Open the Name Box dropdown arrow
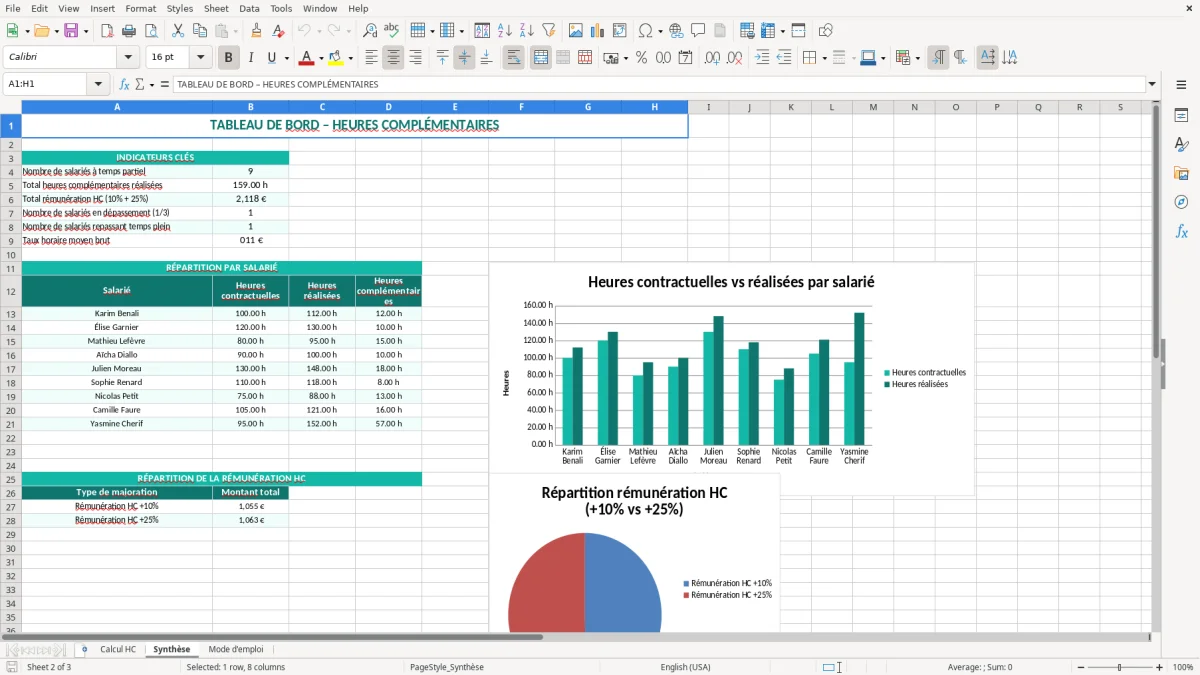The image size is (1200, 675). [x=98, y=85]
